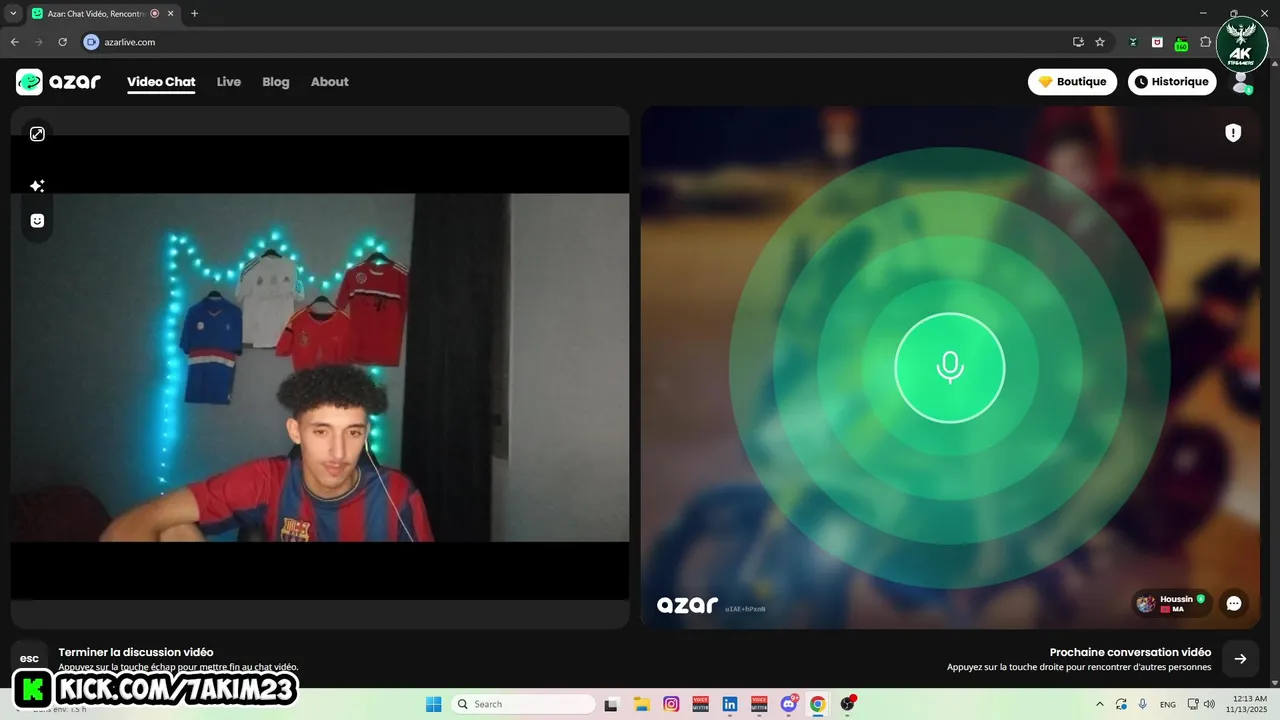Open Chrome from the taskbar
The height and width of the screenshot is (720, 1280).
click(818, 704)
